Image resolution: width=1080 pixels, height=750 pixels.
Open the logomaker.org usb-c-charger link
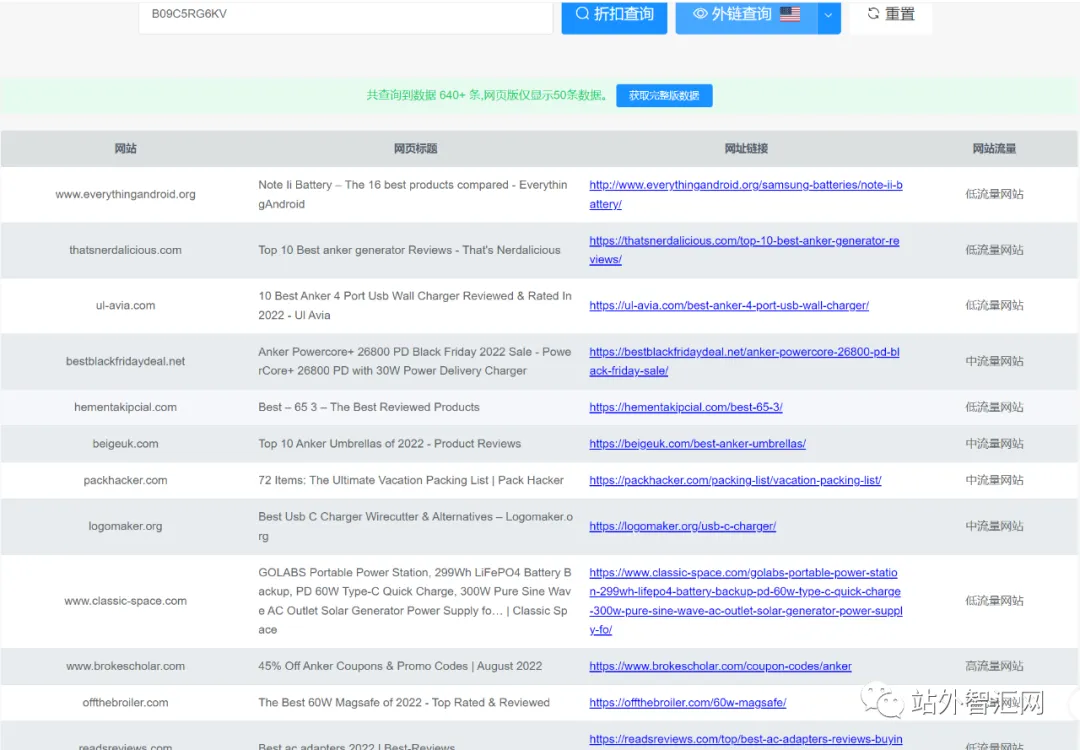point(682,526)
